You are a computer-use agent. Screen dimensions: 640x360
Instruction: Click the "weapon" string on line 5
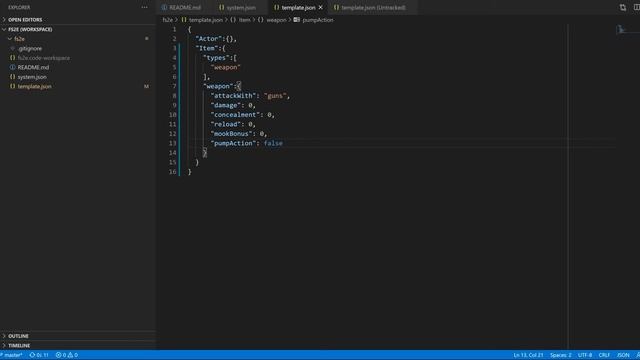(226, 67)
